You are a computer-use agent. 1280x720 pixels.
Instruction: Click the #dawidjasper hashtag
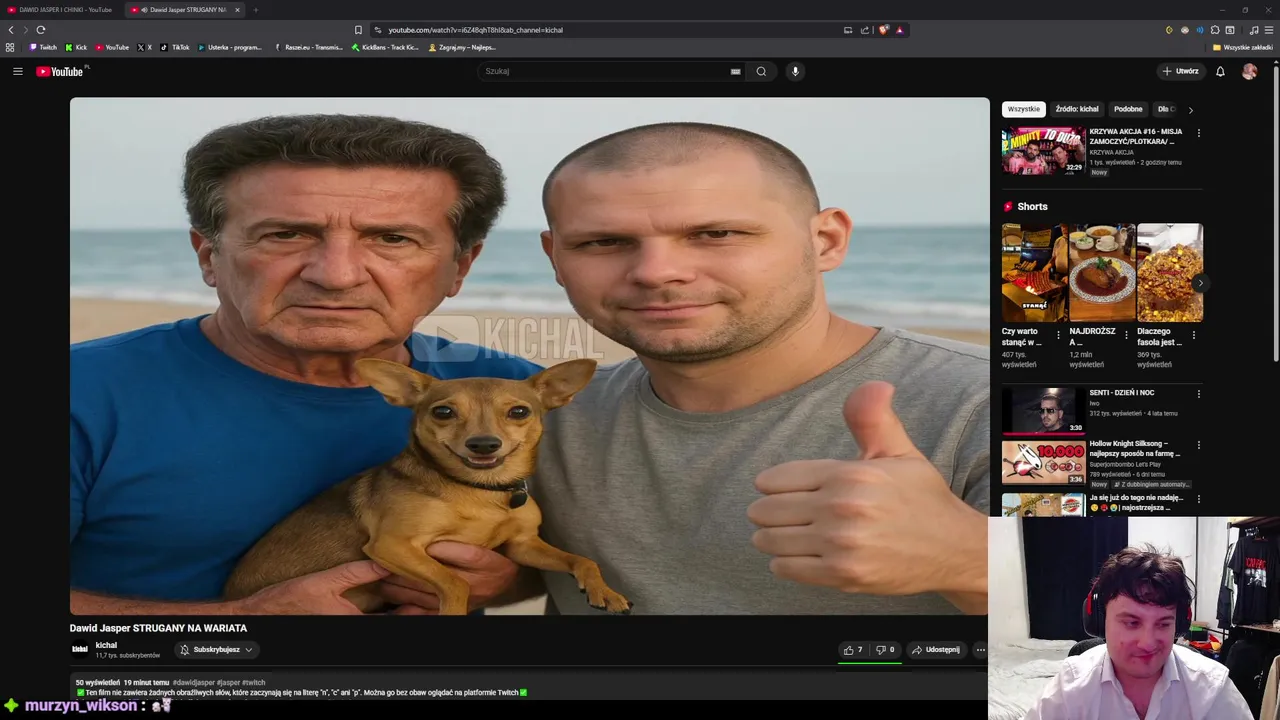pos(194,682)
